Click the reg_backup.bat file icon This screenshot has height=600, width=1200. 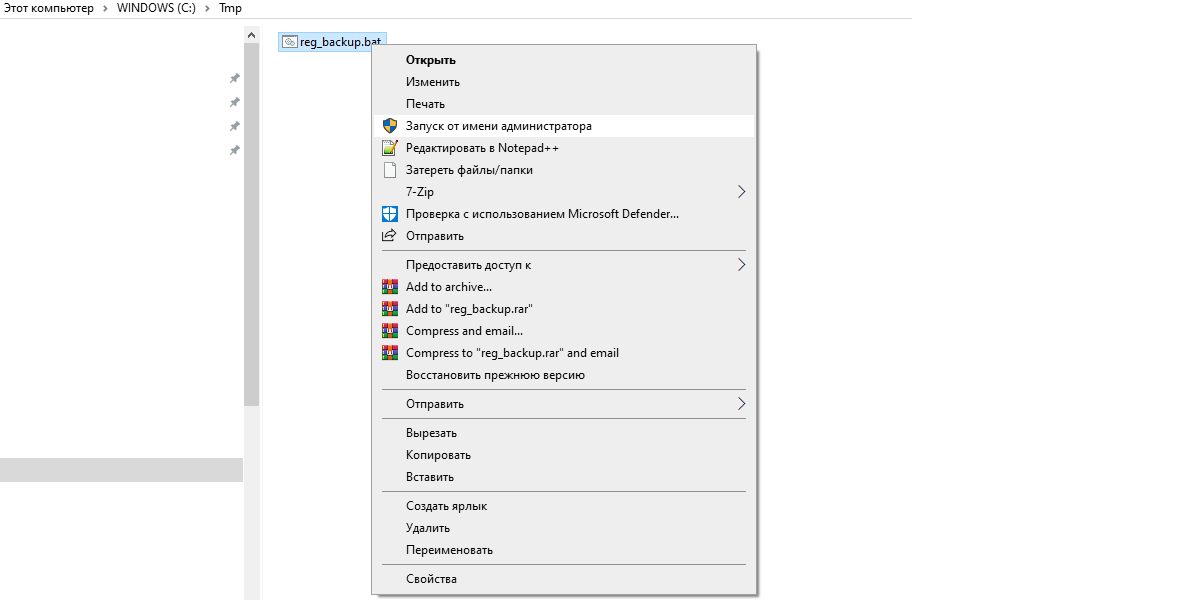[290, 42]
